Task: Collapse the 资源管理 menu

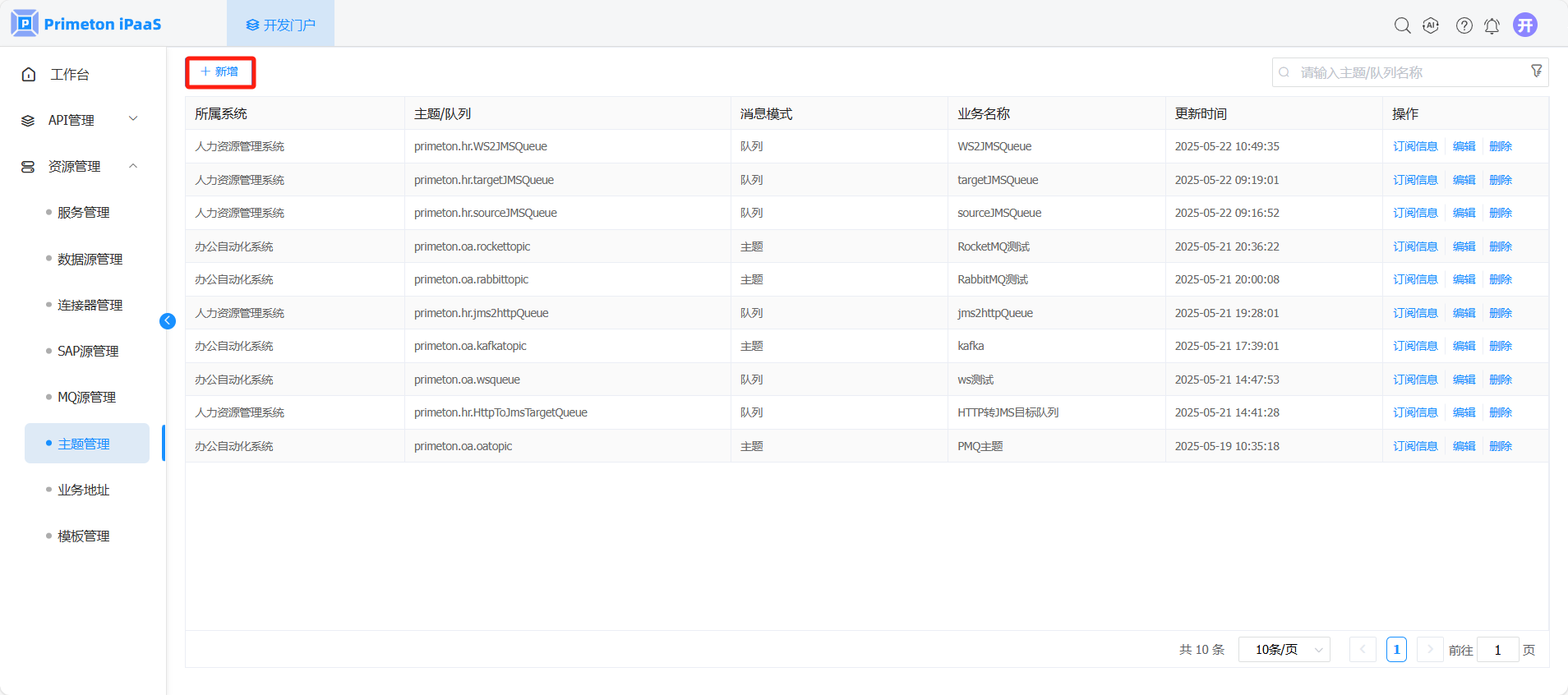Action: tap(80, 166)
